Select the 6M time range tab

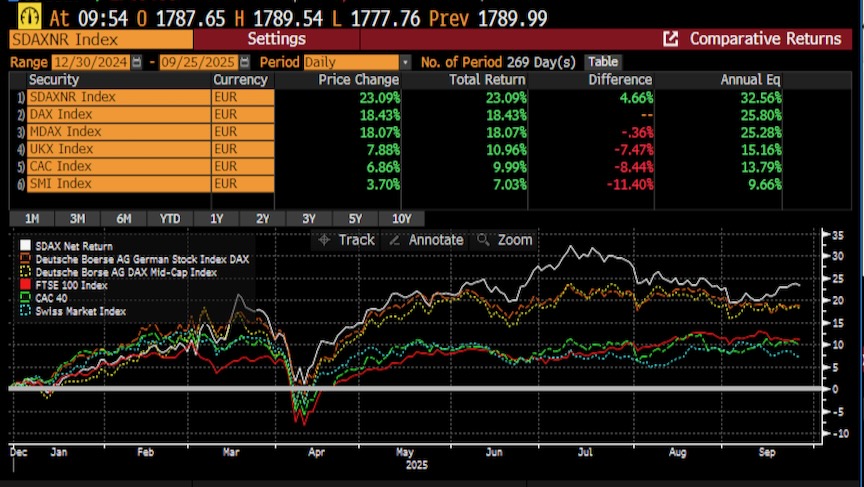(123, 218)
